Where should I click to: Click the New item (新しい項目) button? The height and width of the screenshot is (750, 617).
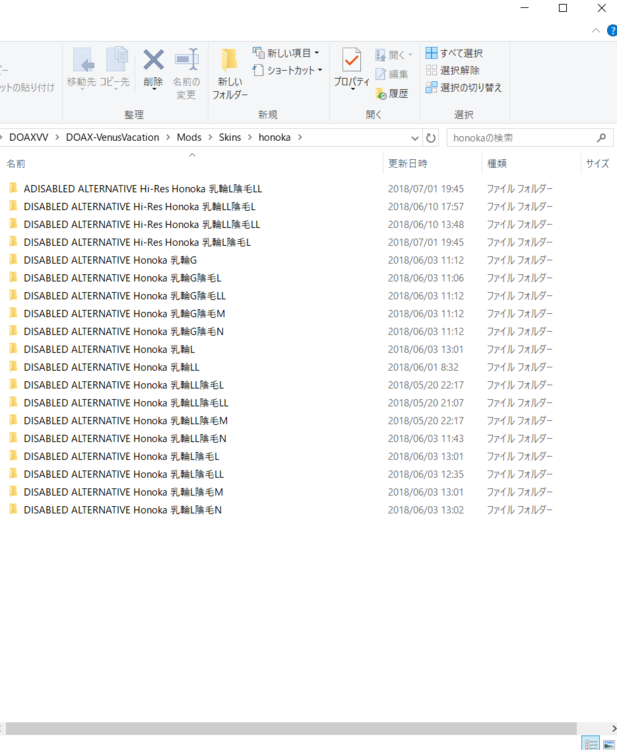click(286, 53)
